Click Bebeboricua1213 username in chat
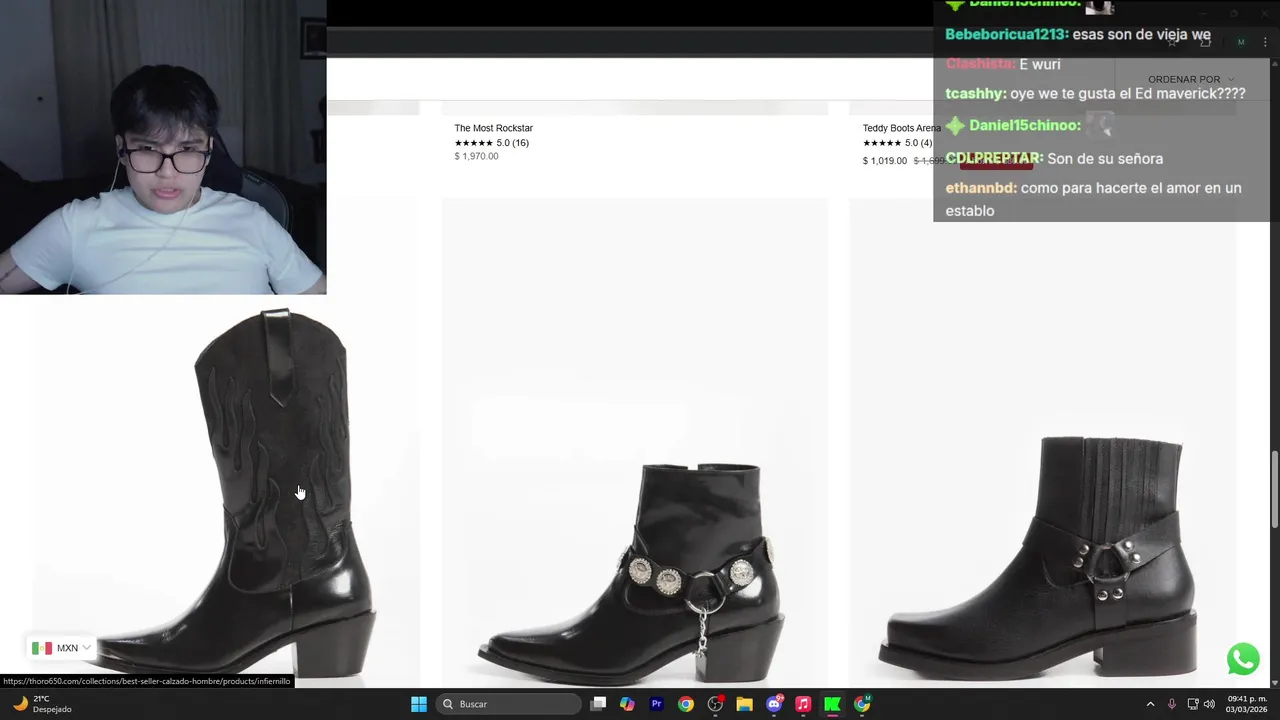The image size is (1280, 720). pyautogui.click(x=1006, y=34)
